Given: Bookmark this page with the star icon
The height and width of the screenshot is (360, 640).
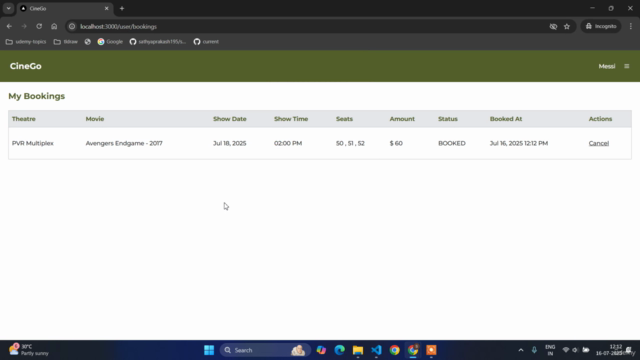Looking at the screenshot, I should click(x=567, y=27).
